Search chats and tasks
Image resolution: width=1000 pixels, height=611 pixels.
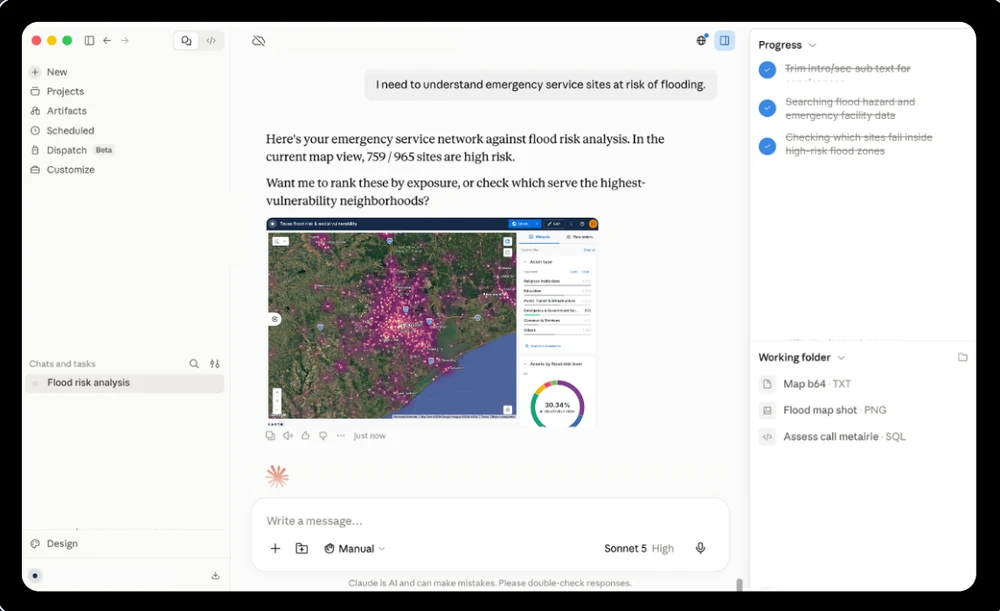point(194,364)
